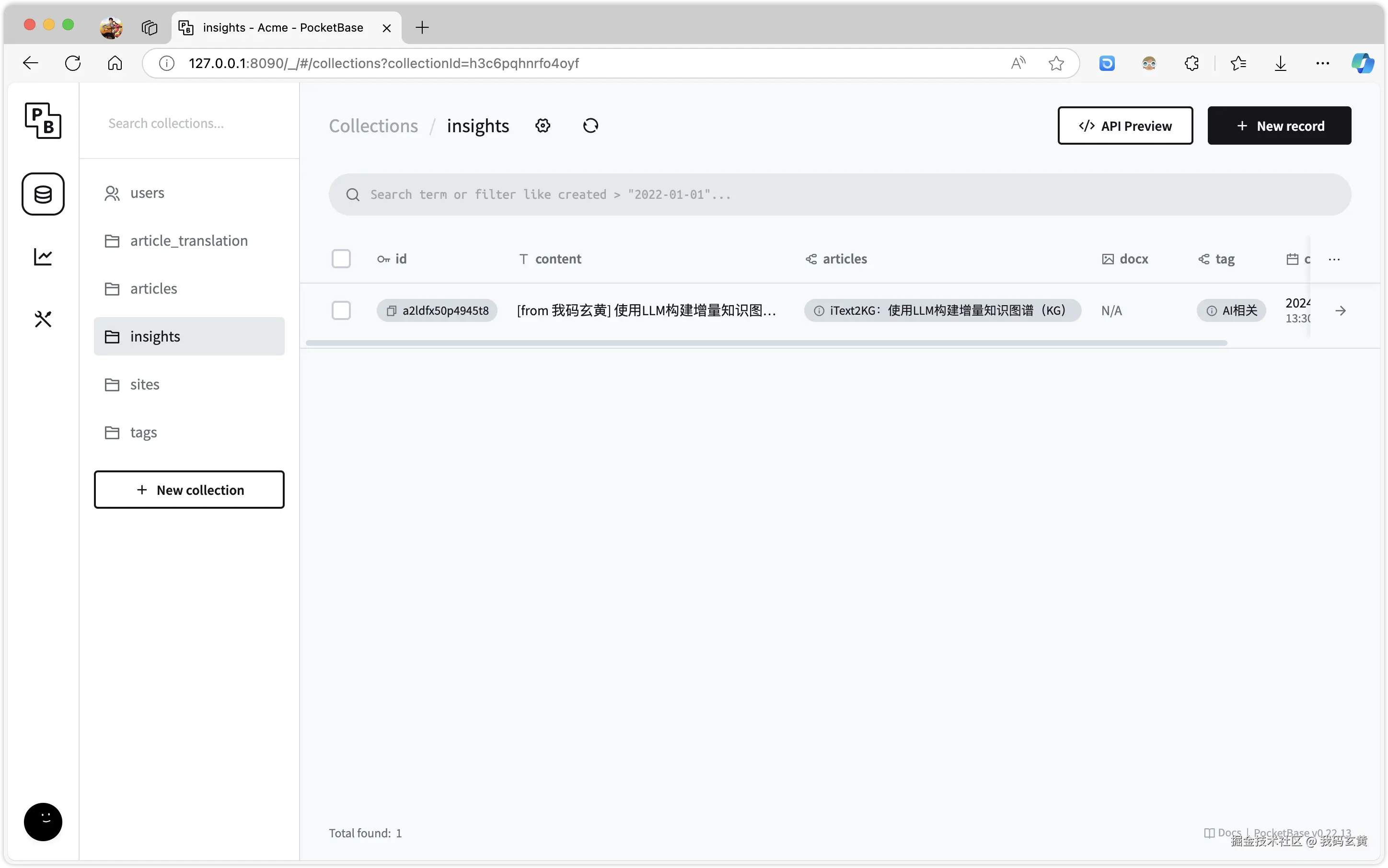The width and height of the screenshot is (1388, 868).
Task: Open record details with the row arrow
Action: click(x=1341, y=310)
